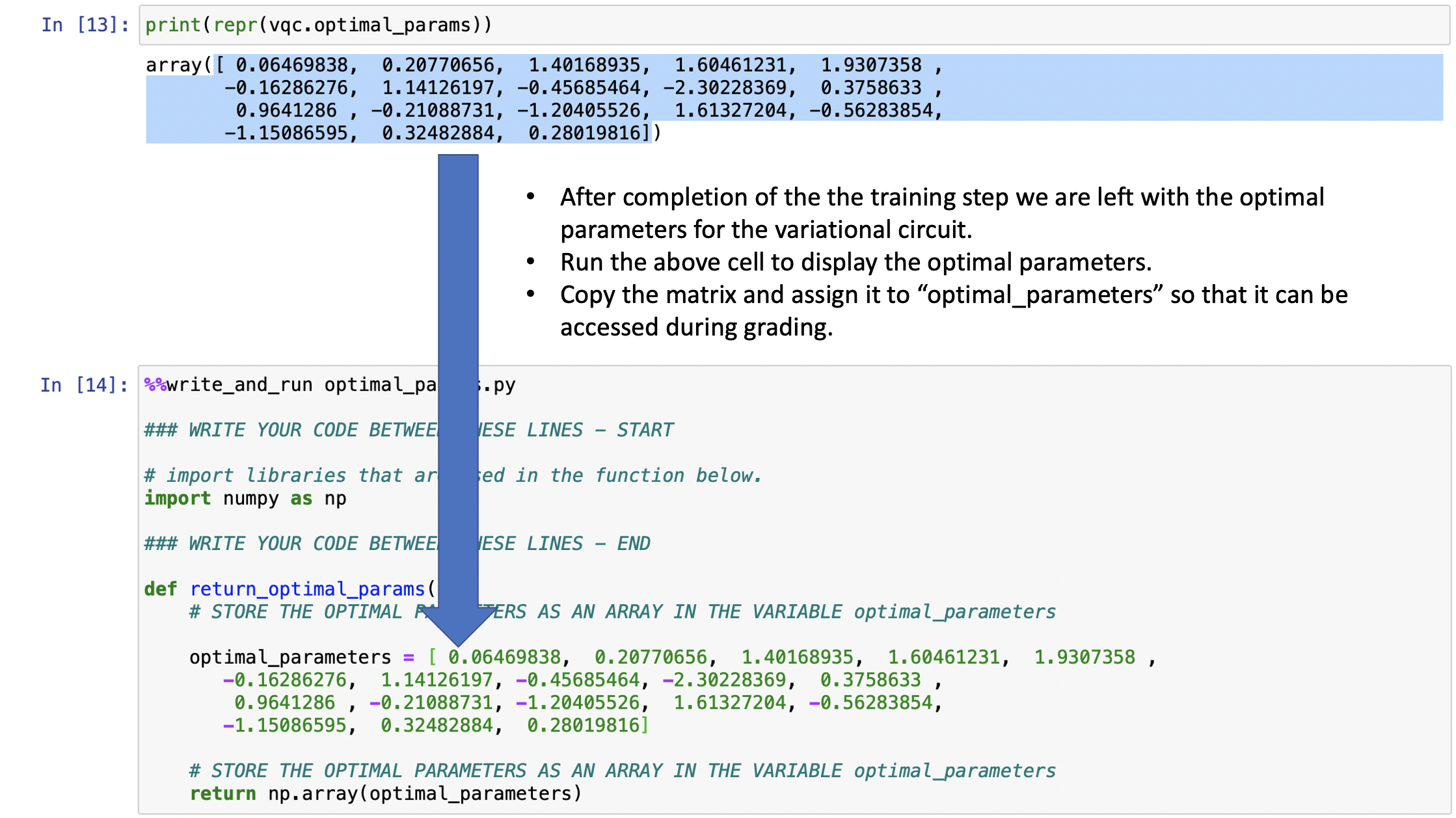The height and width of the screenshot is (818, 1456).
Task: Click inside print(repr(vqc.optimal_params)) input cell
Action: coord(319,25)
